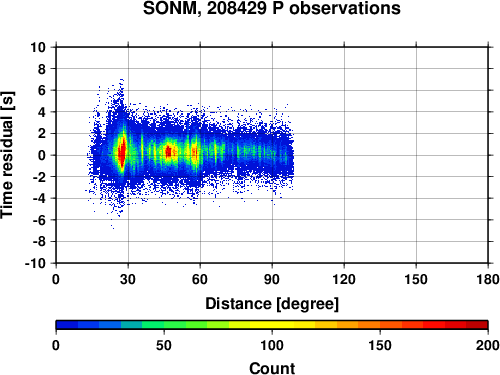Click the Distance [degree] axis label
The image size is (500, 375).
click(x=272, y=304)
